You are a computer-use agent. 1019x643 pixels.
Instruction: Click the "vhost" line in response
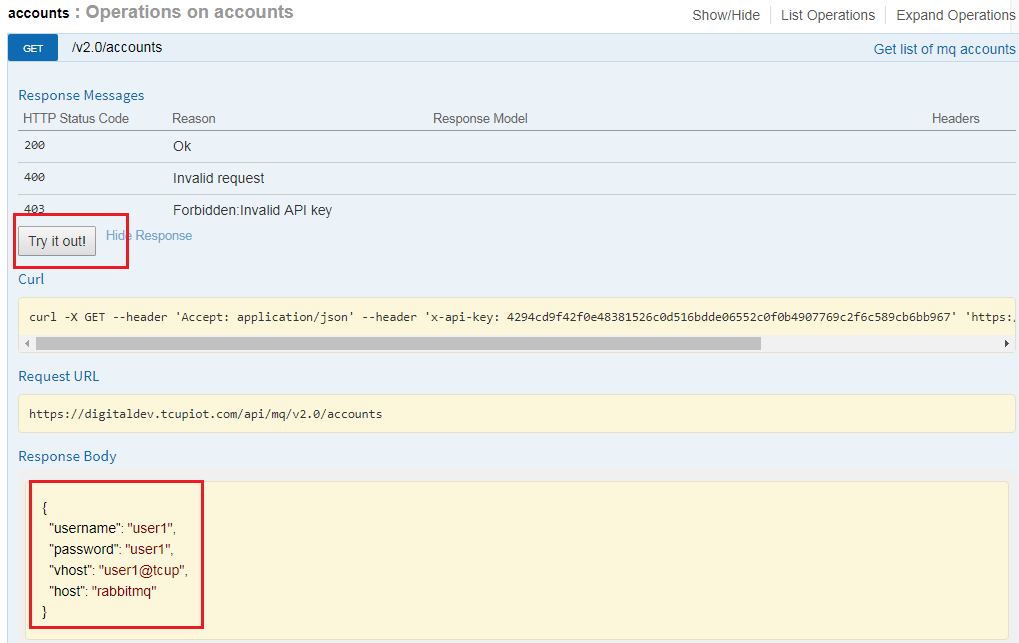pos(118,570)
